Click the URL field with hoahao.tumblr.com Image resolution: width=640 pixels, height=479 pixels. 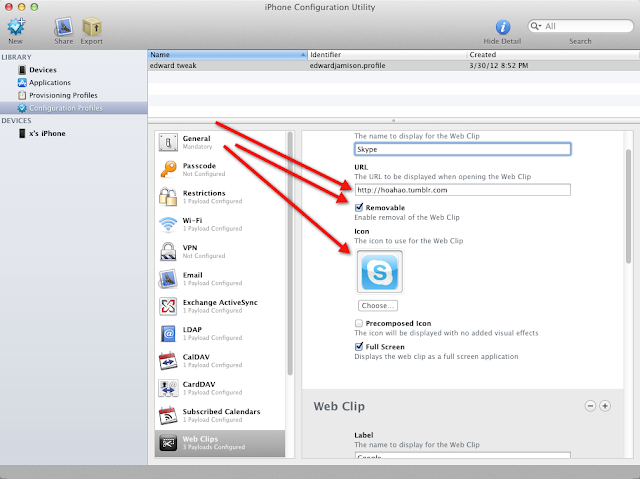point(462,190)
